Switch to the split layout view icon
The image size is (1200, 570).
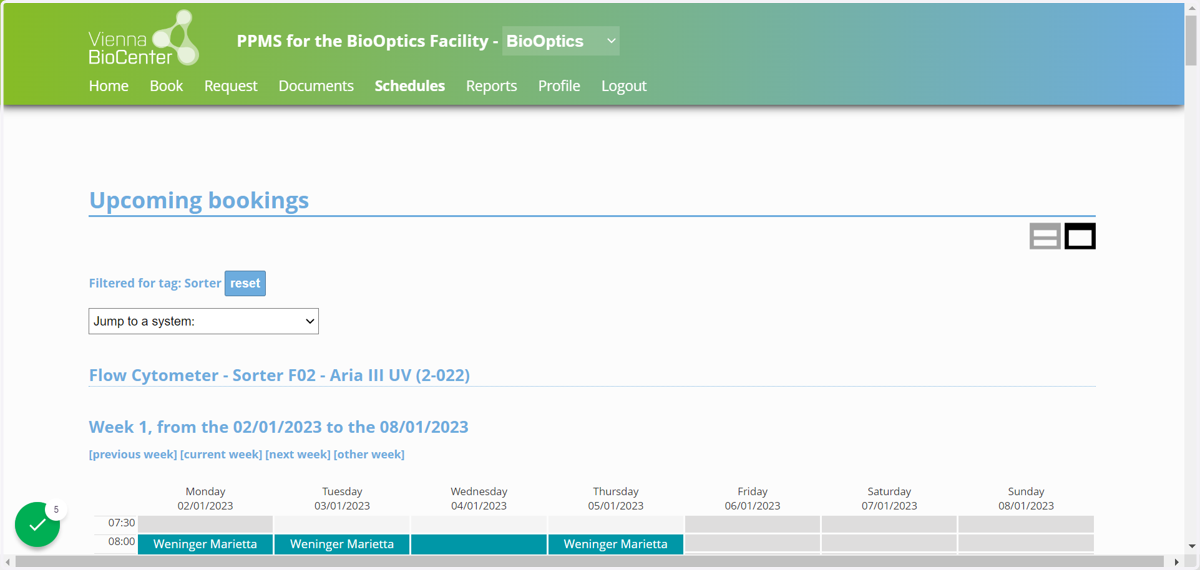pyautogui.click(x=1045, y=237)
